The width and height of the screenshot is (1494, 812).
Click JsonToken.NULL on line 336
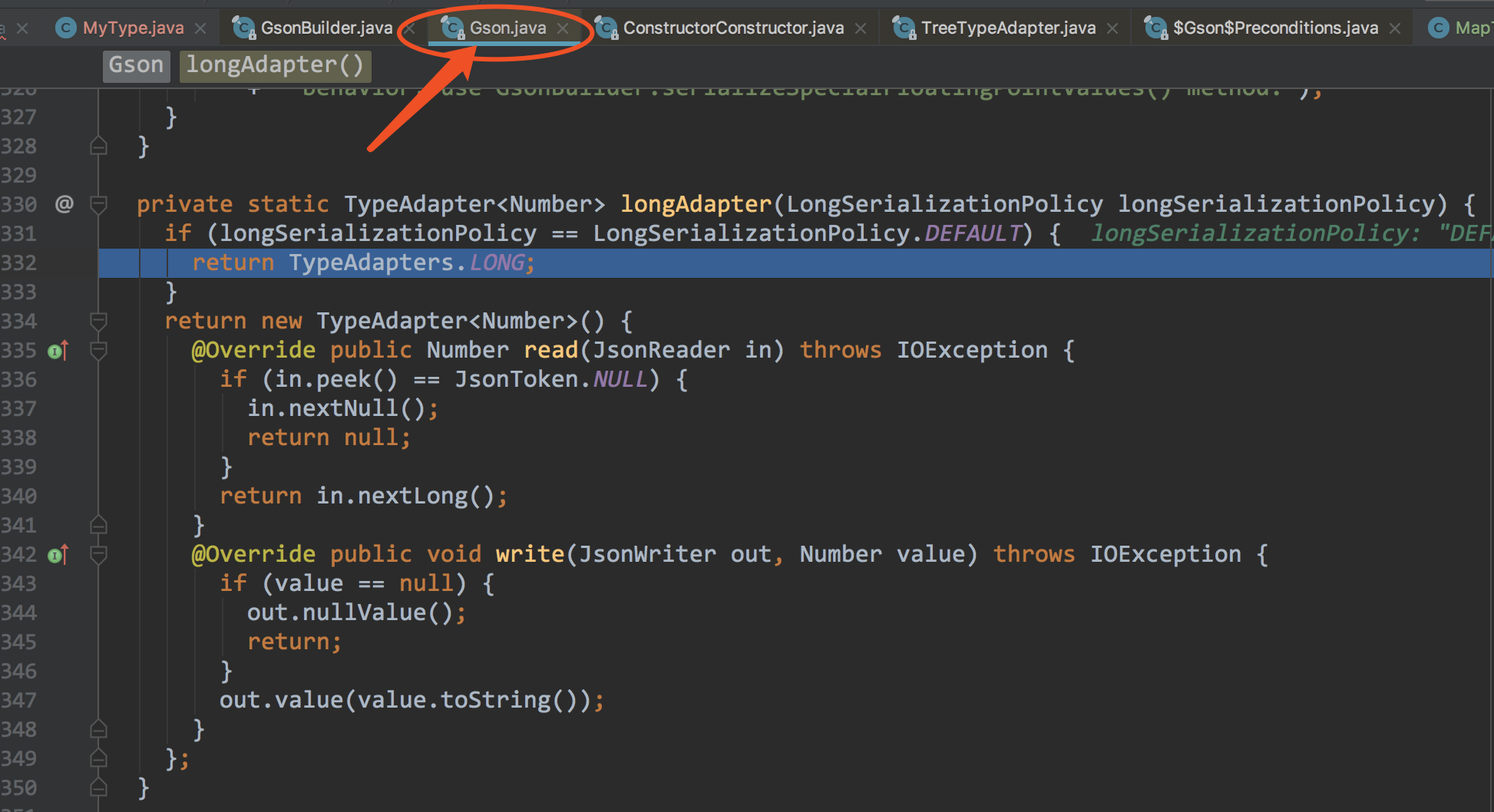click(551, 379)
